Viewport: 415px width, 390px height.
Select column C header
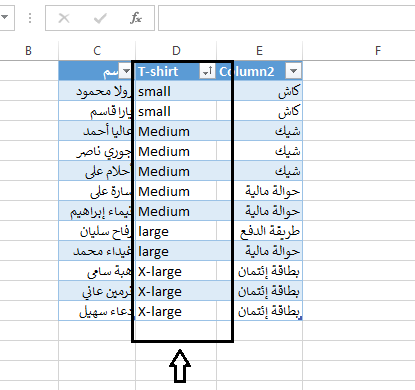pyautogui.click(x=97, y=51)
